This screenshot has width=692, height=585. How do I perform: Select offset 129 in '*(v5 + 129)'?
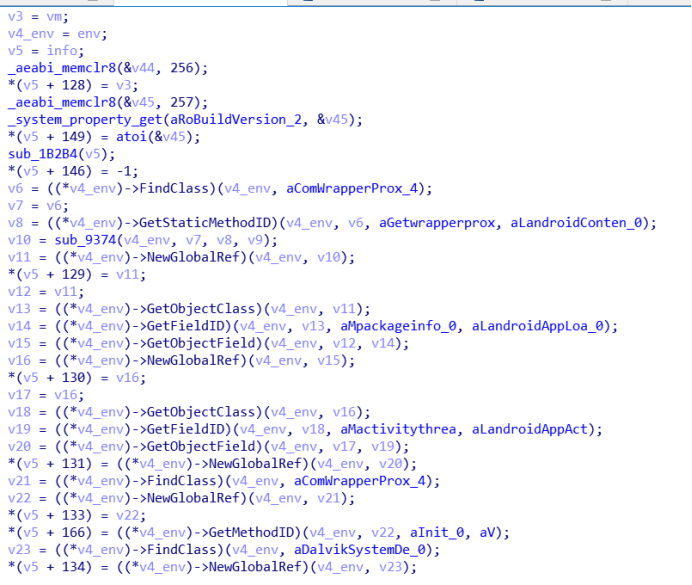pos(73,274)
